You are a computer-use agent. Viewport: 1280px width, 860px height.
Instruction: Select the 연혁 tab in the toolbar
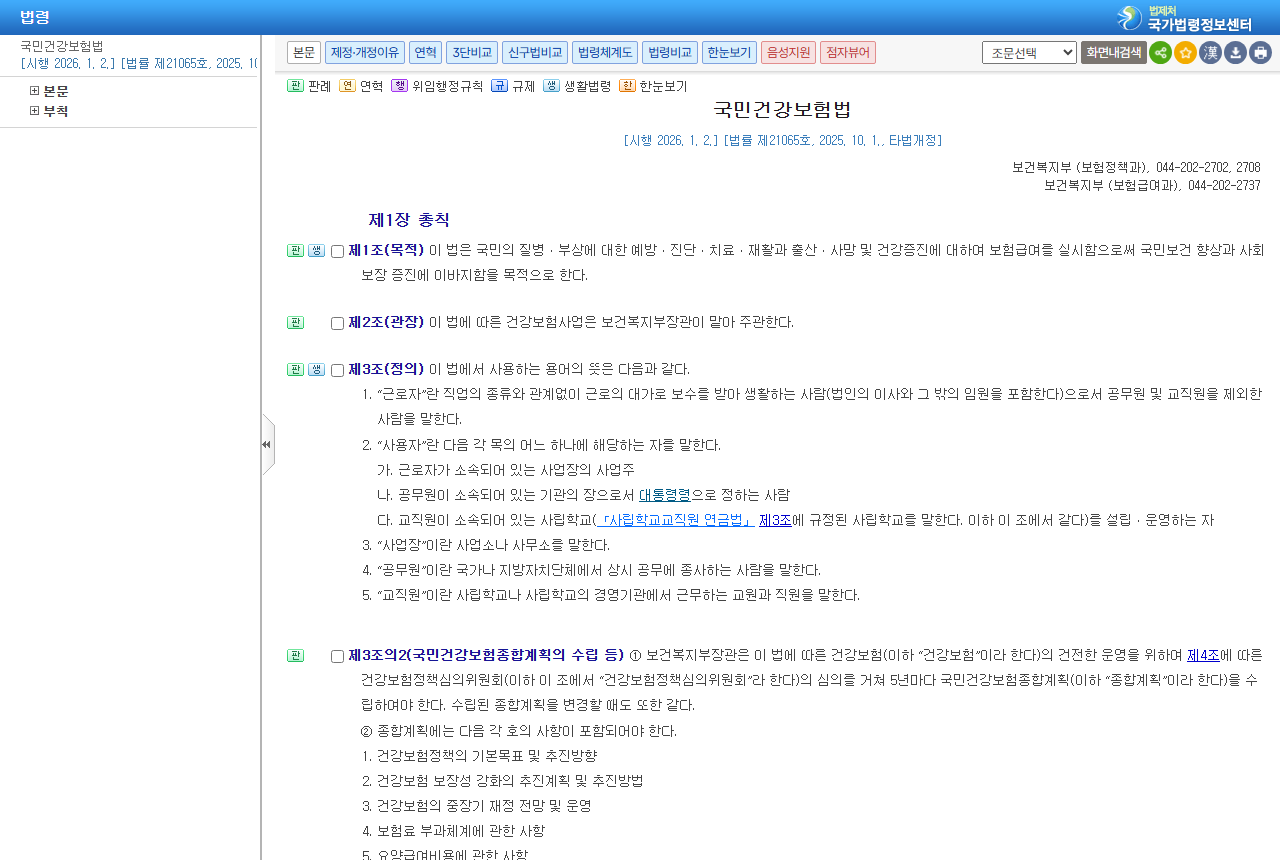(425, 52)
